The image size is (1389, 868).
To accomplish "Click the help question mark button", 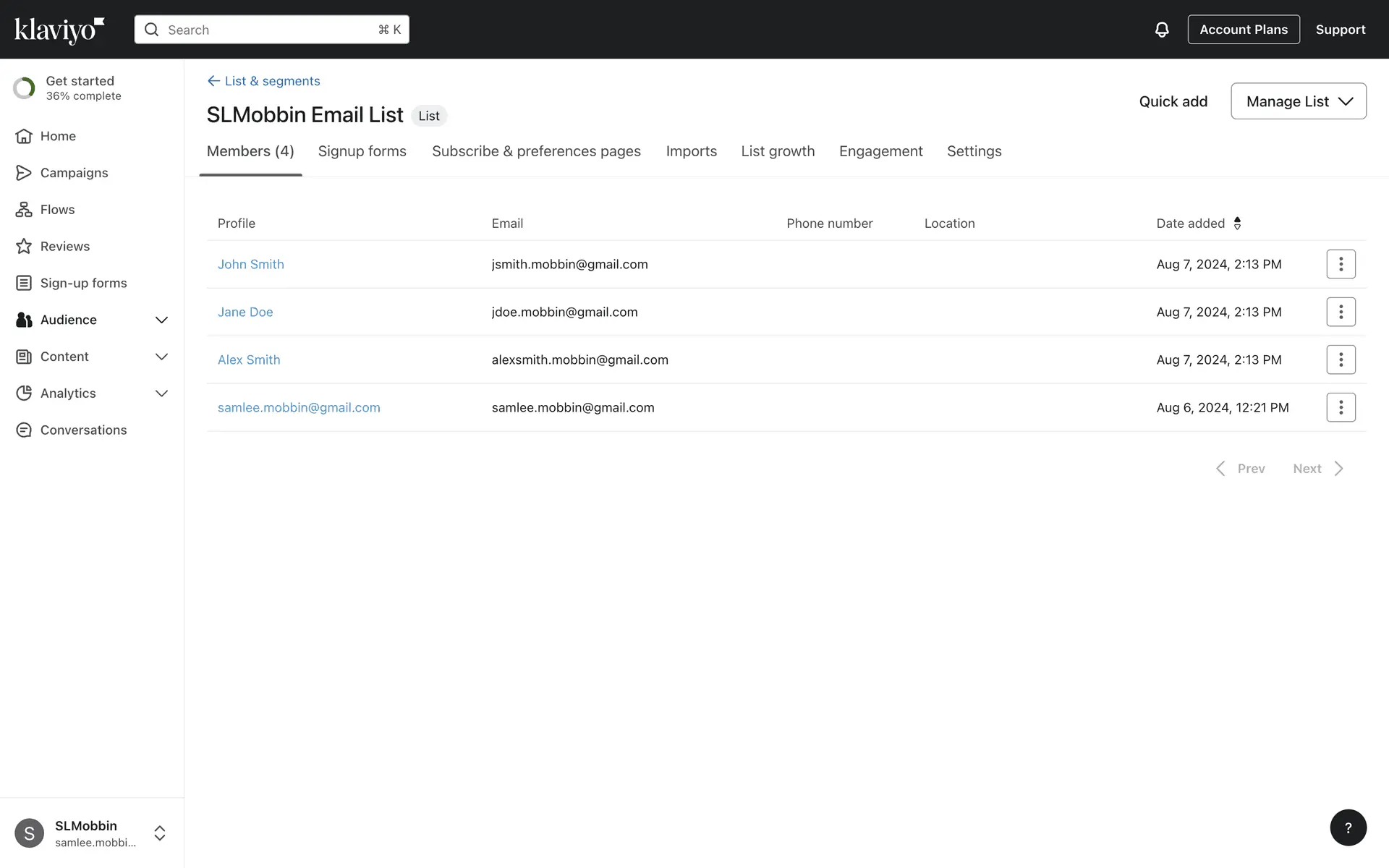I will pyautogui.click(x=1347, y=827).
